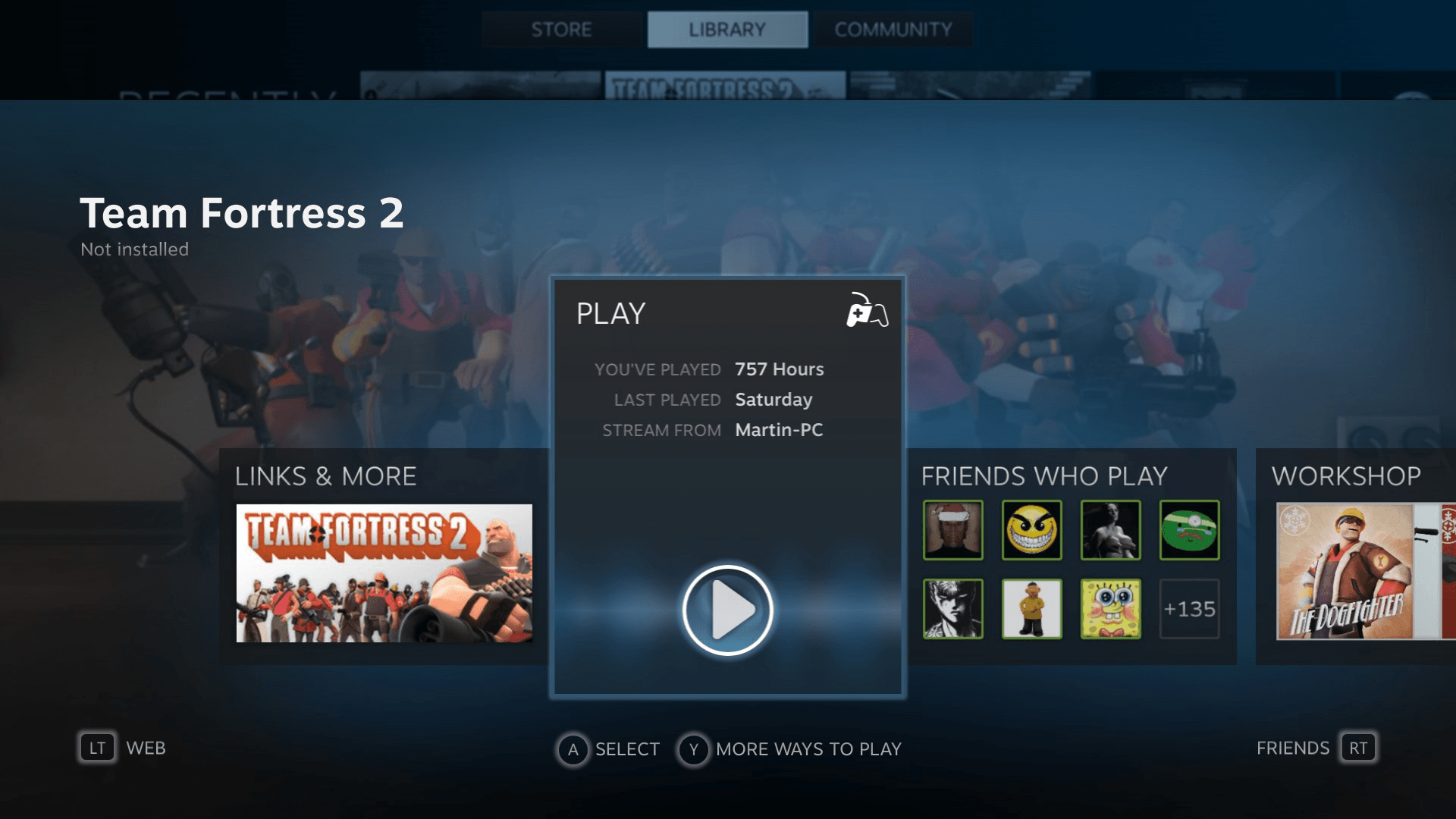Click the SpongeBob friend avatar icon

coord(1110,608)
